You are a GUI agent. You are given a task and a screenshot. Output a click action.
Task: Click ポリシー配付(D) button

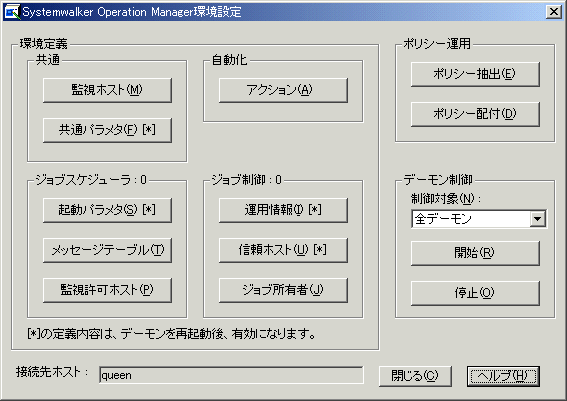[475, 114]
